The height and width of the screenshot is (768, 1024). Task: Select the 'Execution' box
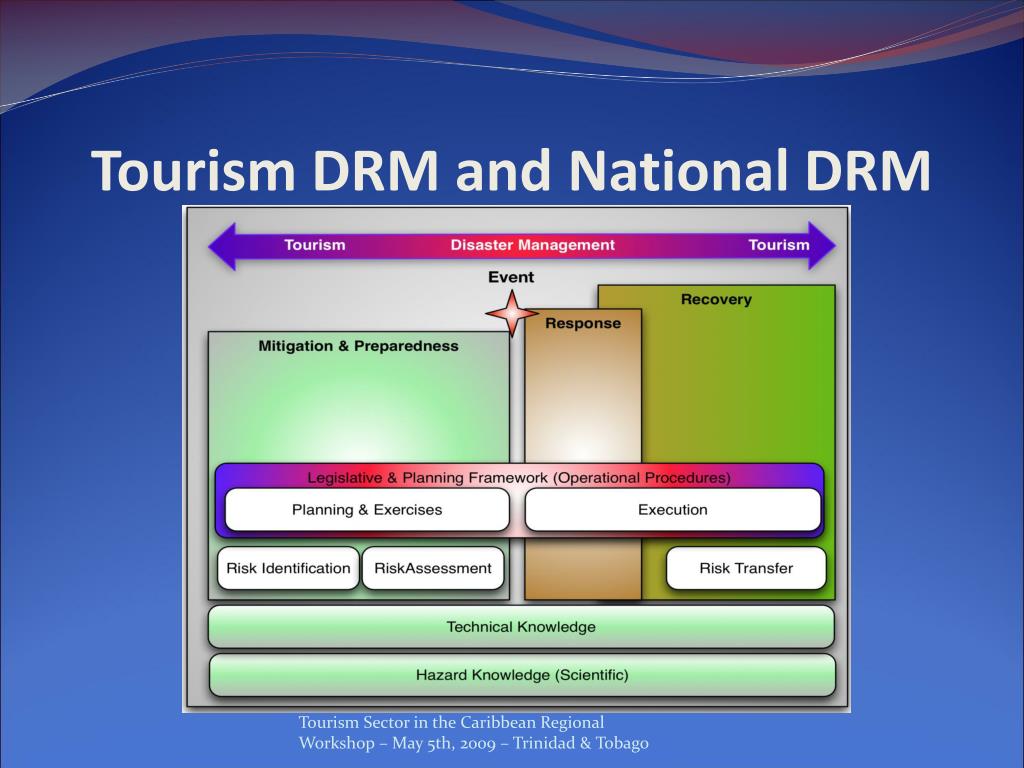tap(673, 509)
